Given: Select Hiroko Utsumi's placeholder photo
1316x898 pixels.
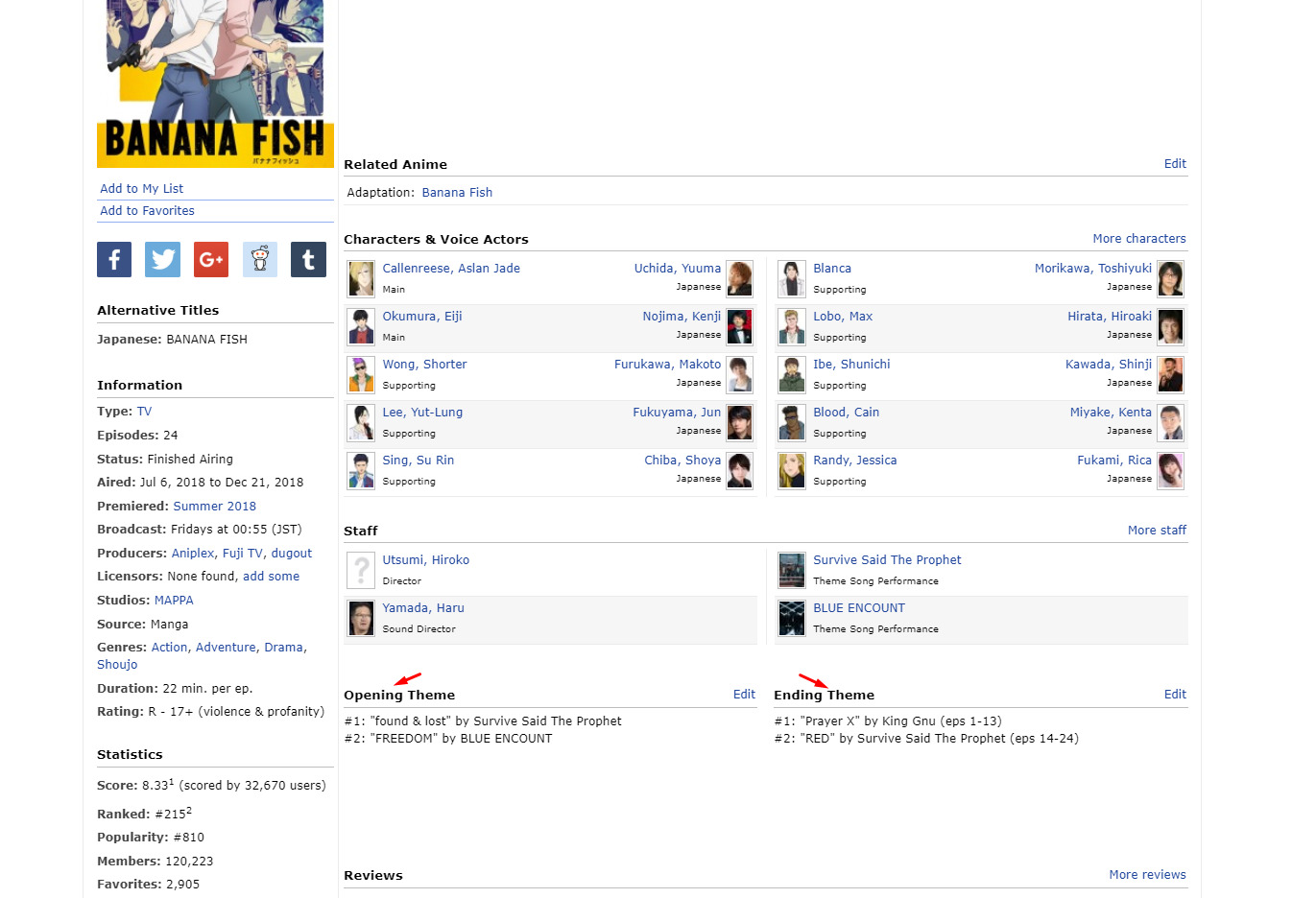Looking at the screenshot, I should coord(361,571).
